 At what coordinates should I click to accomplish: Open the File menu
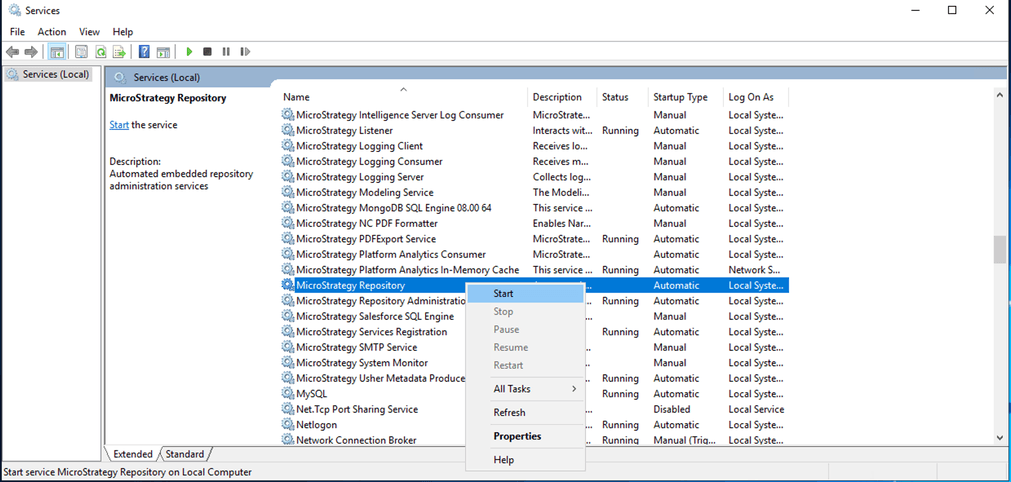coord(17,32)
